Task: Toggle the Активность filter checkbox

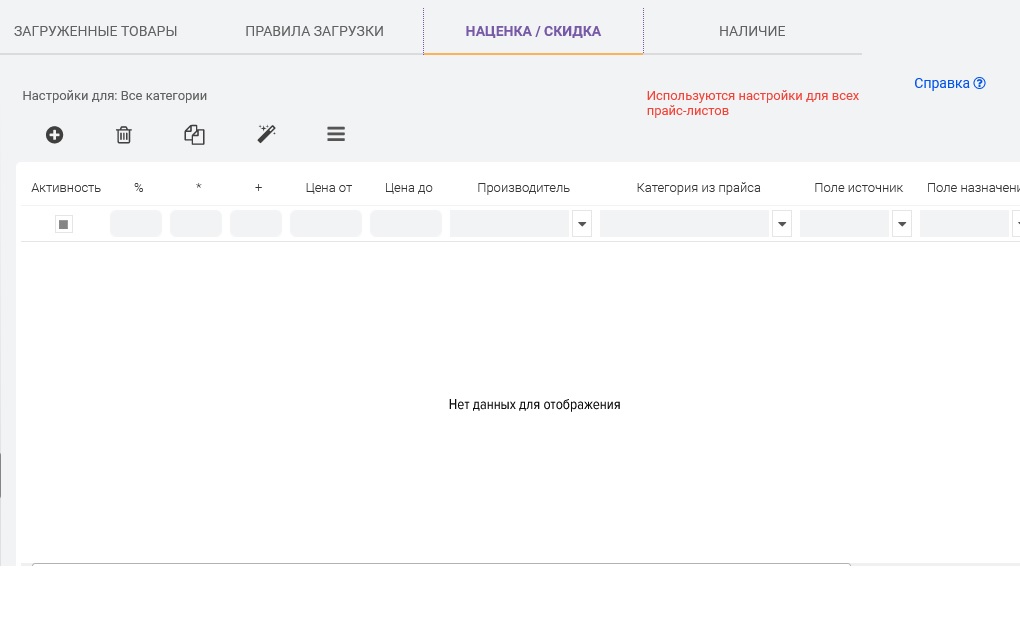Action: pos(63,224)
